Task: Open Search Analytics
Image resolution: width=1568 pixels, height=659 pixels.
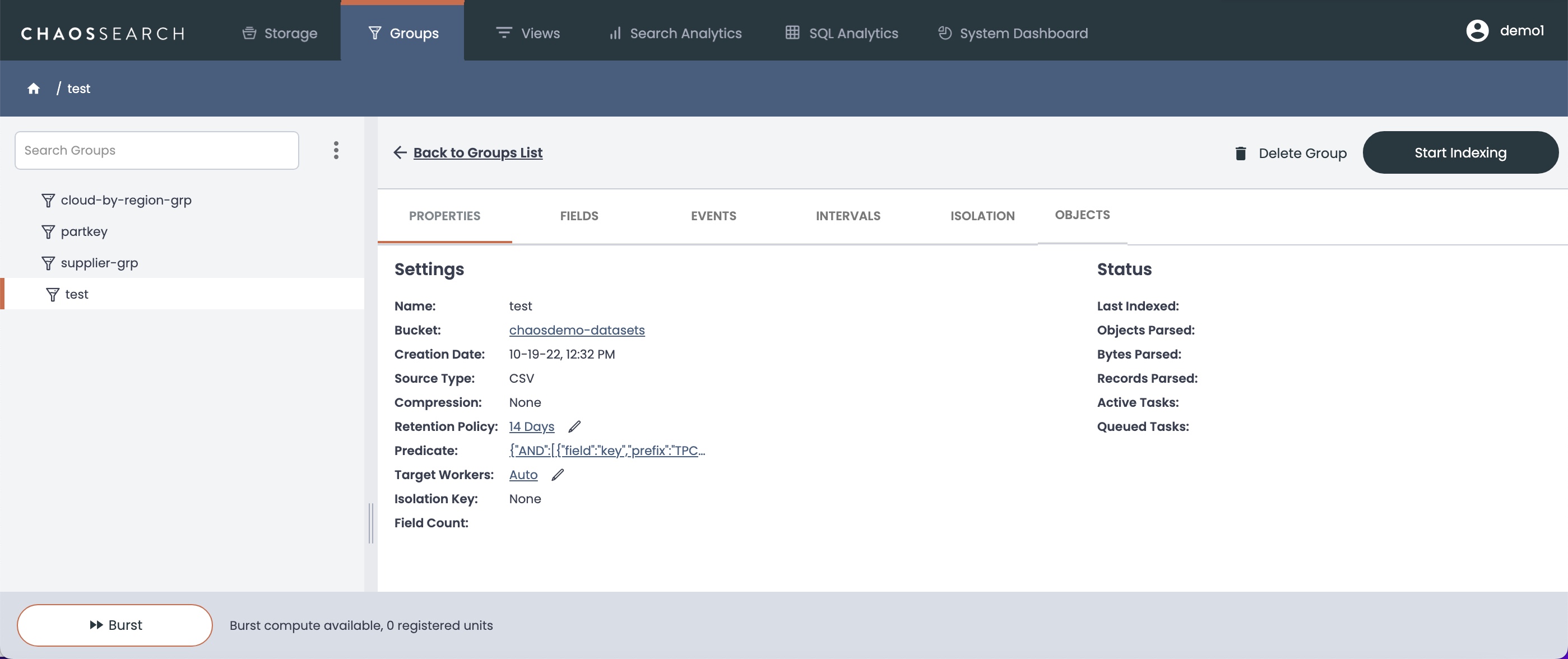Action: pos(676,34)
